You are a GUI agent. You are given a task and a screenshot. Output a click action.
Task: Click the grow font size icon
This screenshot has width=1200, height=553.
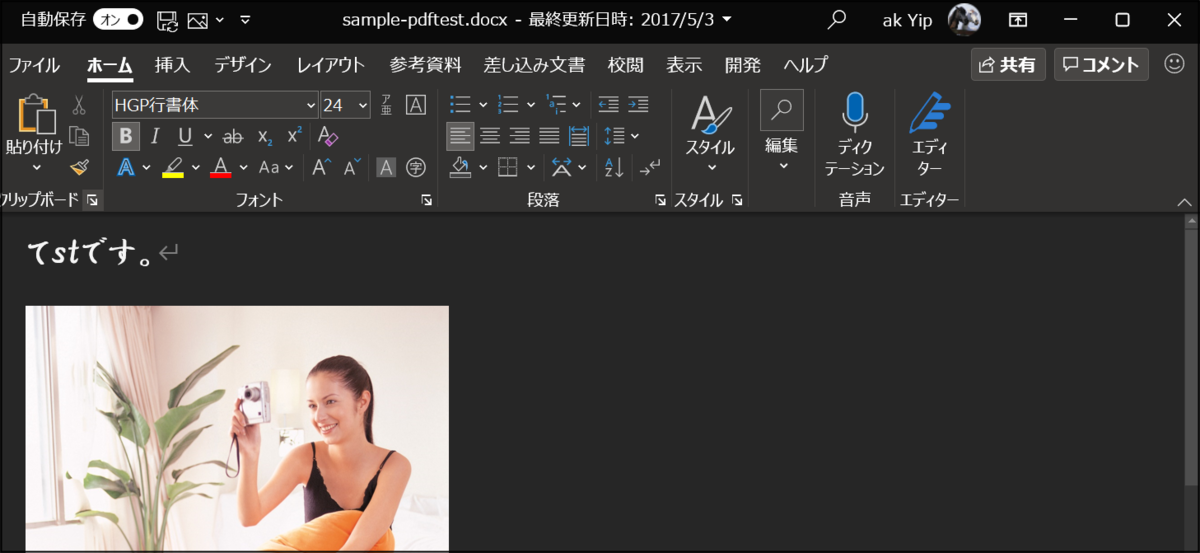[x=321, y=167]
